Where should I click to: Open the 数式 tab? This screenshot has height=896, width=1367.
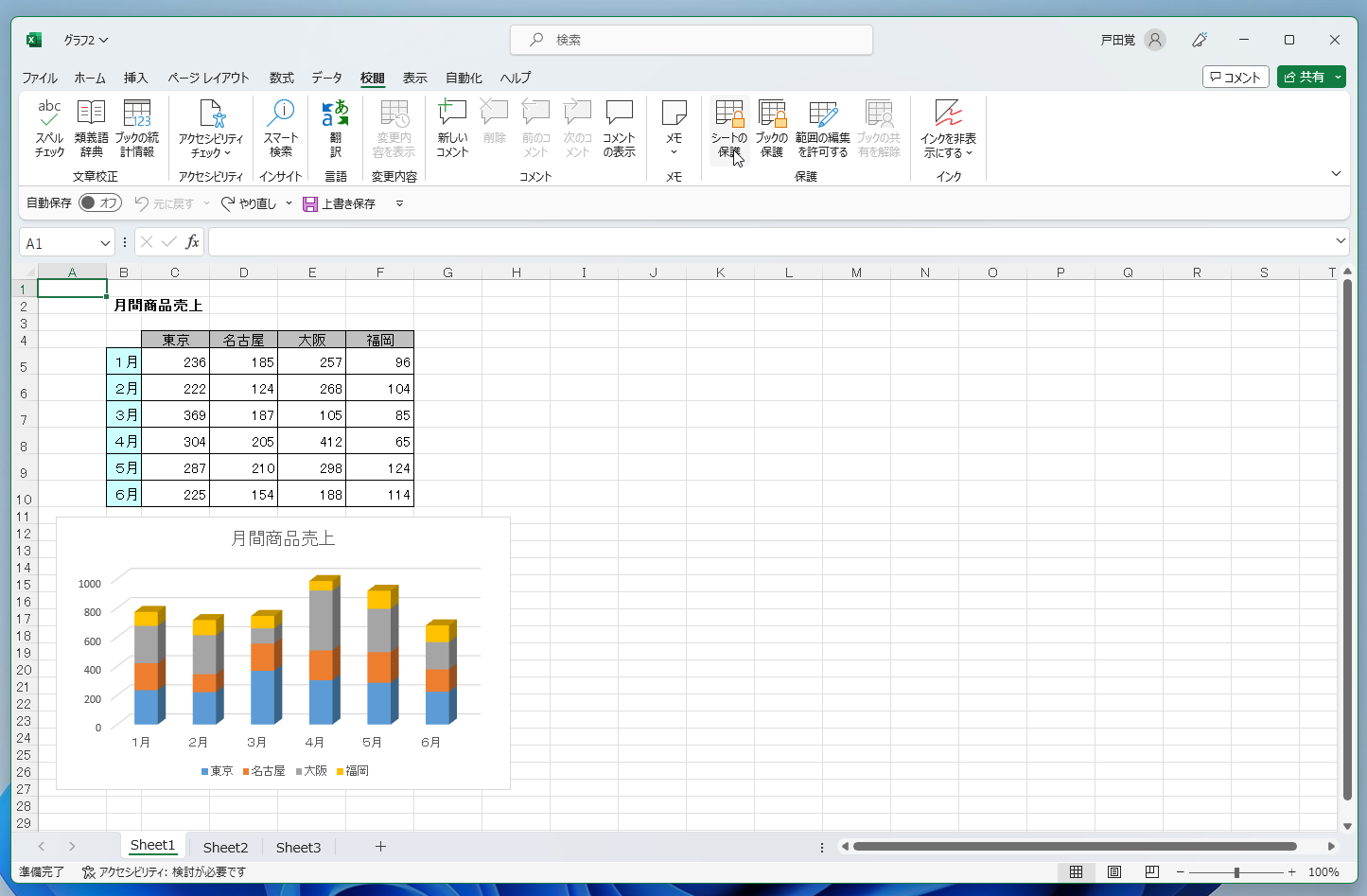[282, 78]
